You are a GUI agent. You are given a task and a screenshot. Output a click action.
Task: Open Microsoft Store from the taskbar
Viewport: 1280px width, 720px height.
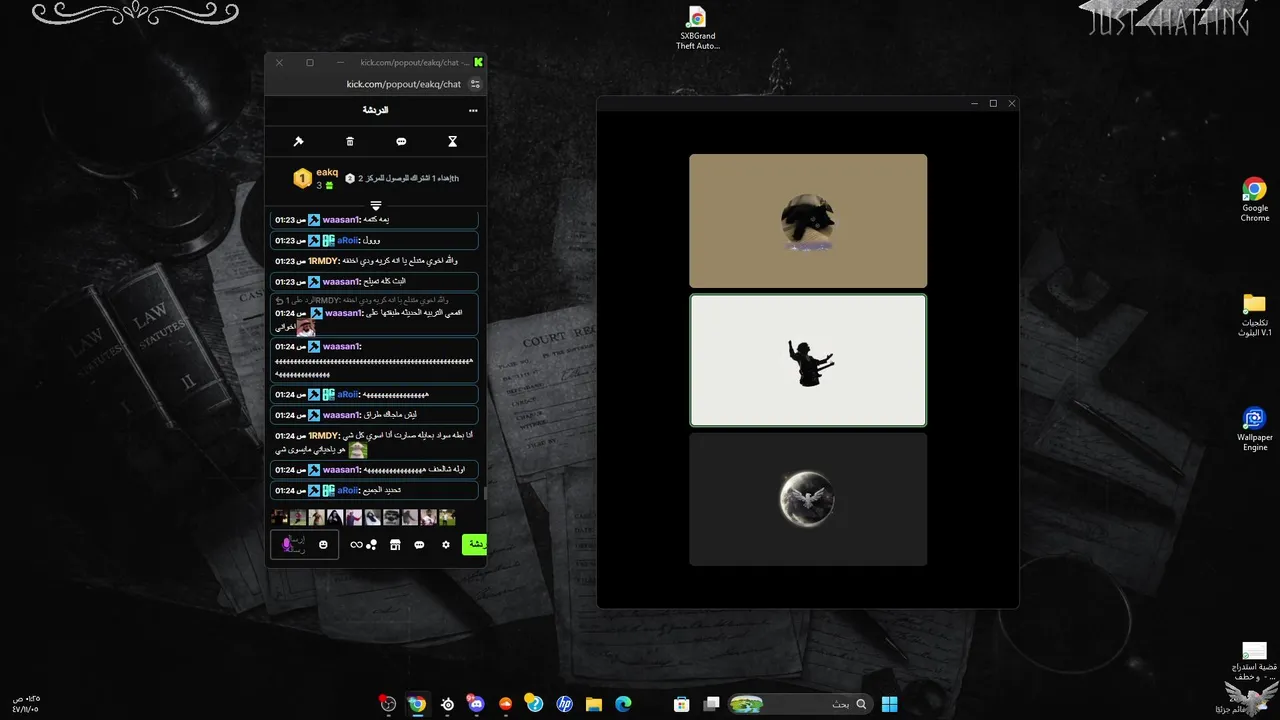[x=682, y=704]
